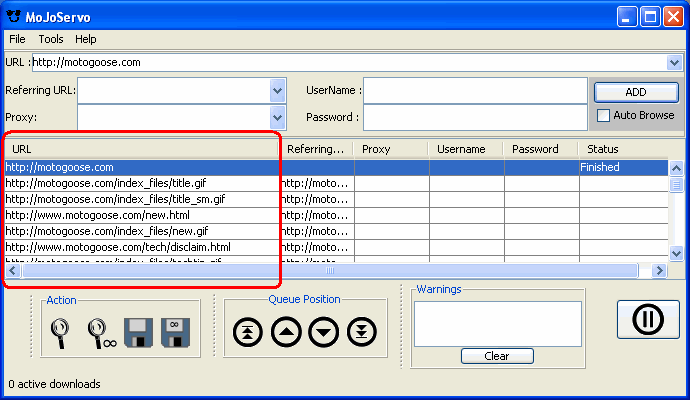The height and width of the screenshot is (400, 690).
Task: Enable the Auto Browse checkbox
Action: 603,115
